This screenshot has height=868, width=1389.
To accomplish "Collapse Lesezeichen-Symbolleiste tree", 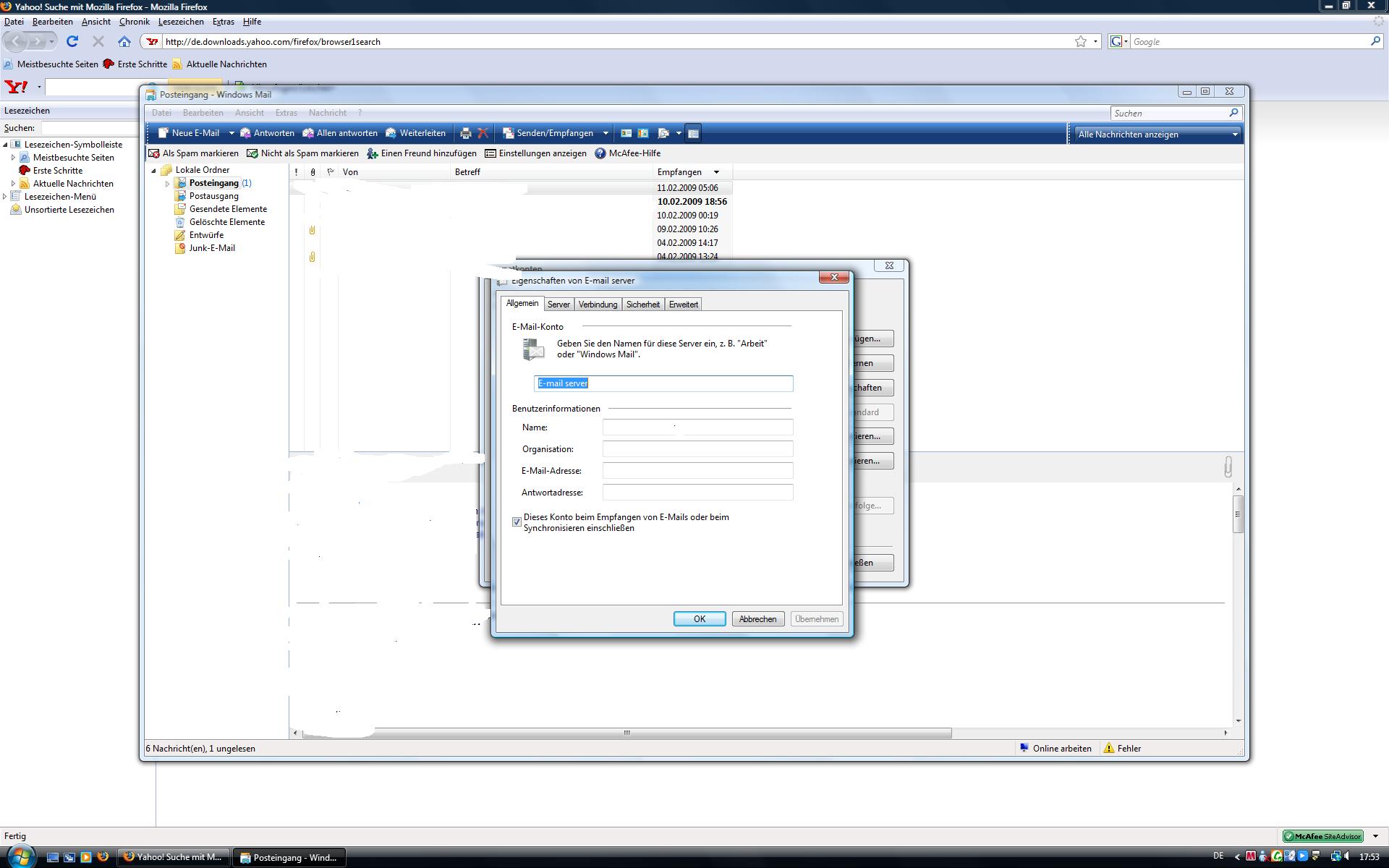I will pyautogui.click(x=5, y=144).
